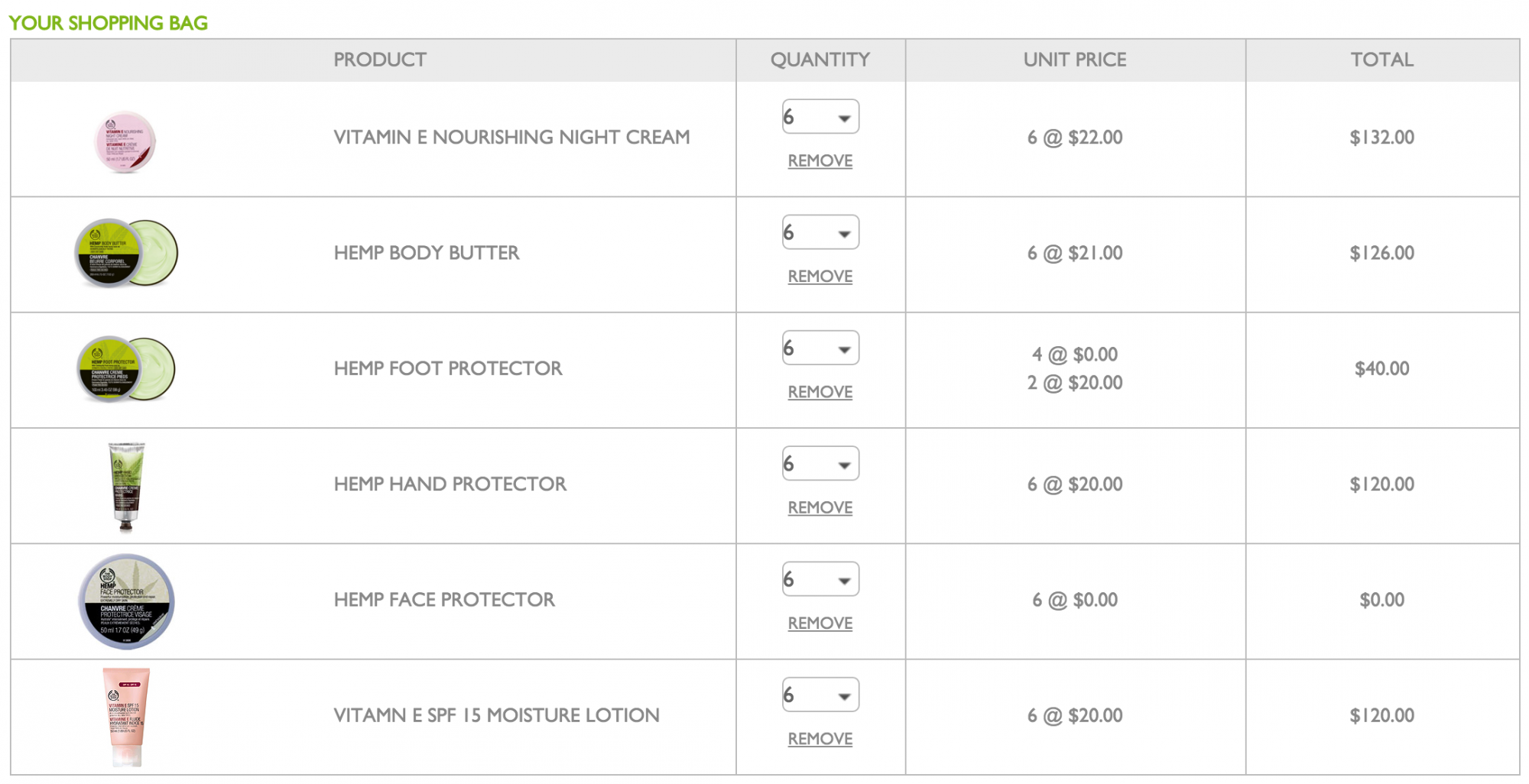1529x784 pixels.
Task: Remove Hemp Face Protector from bag
Action: point(820,623)
